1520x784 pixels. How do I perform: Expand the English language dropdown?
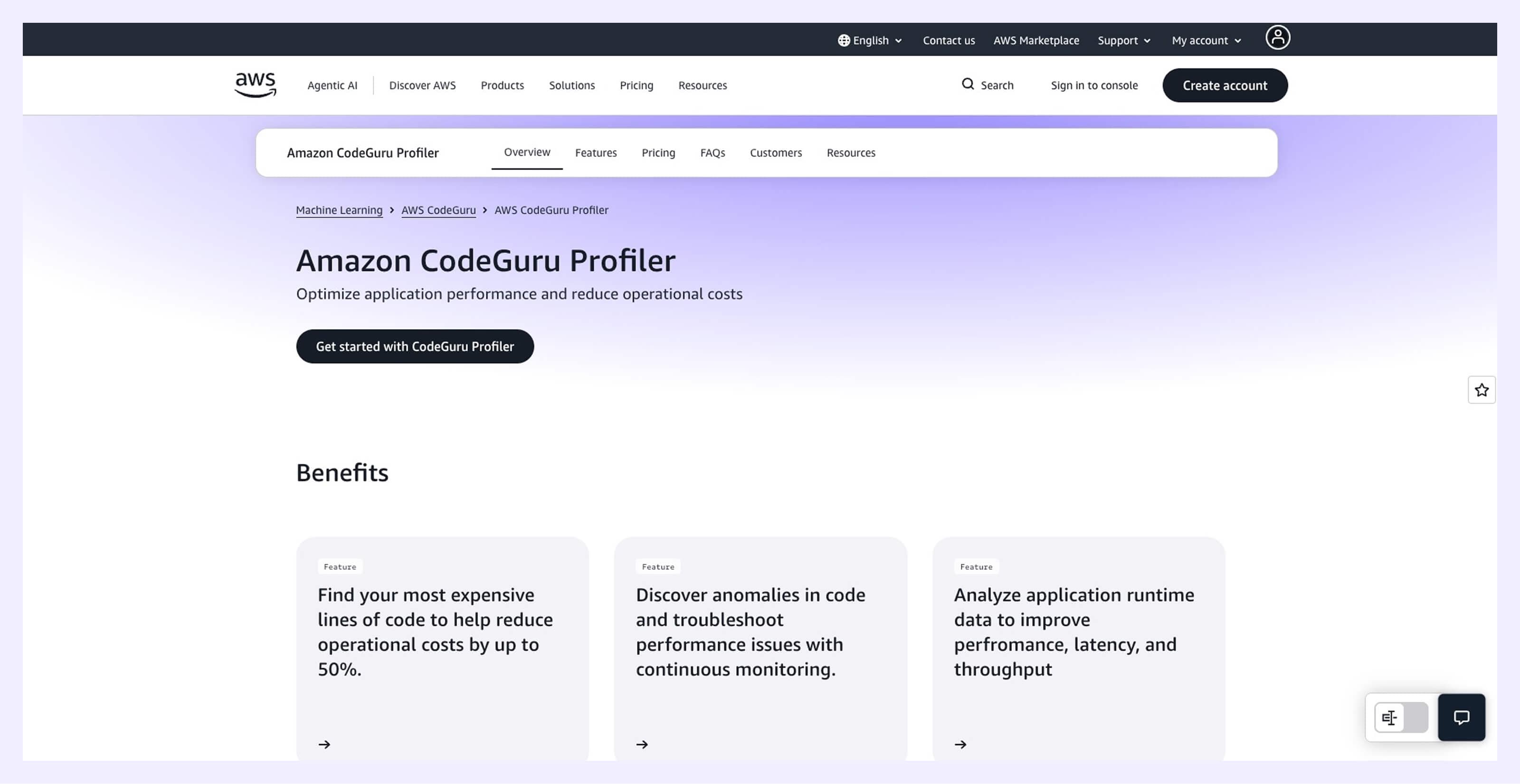pos(870,40)
